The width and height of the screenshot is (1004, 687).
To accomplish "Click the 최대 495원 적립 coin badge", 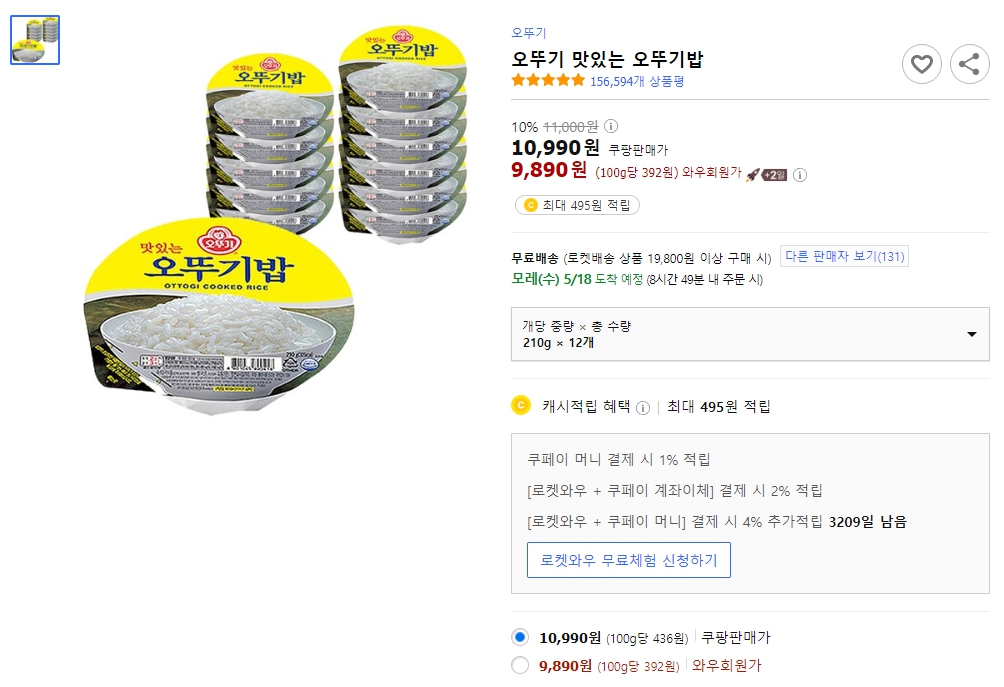I will click(576, 204).
